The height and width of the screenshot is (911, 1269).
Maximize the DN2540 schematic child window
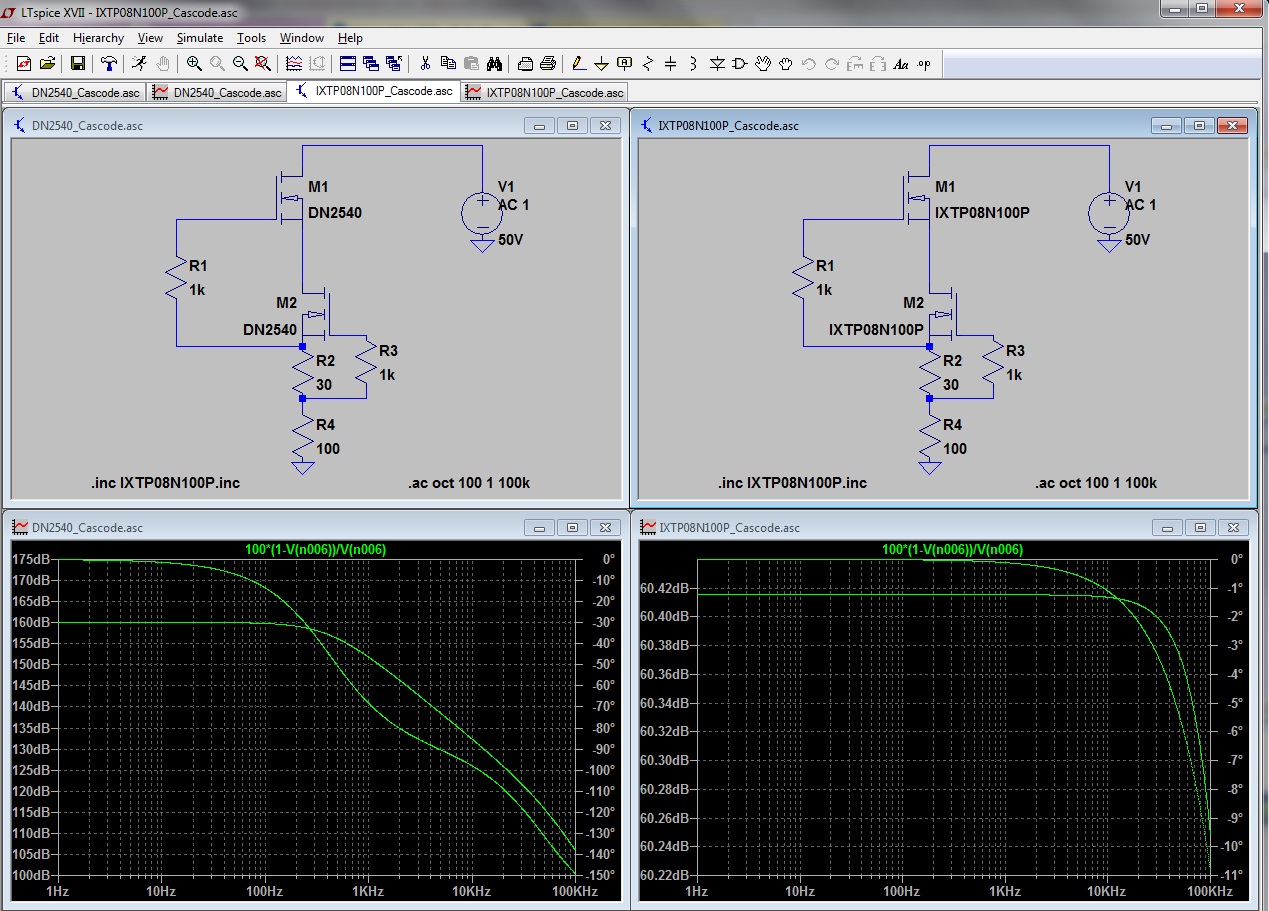coord(573,126)
